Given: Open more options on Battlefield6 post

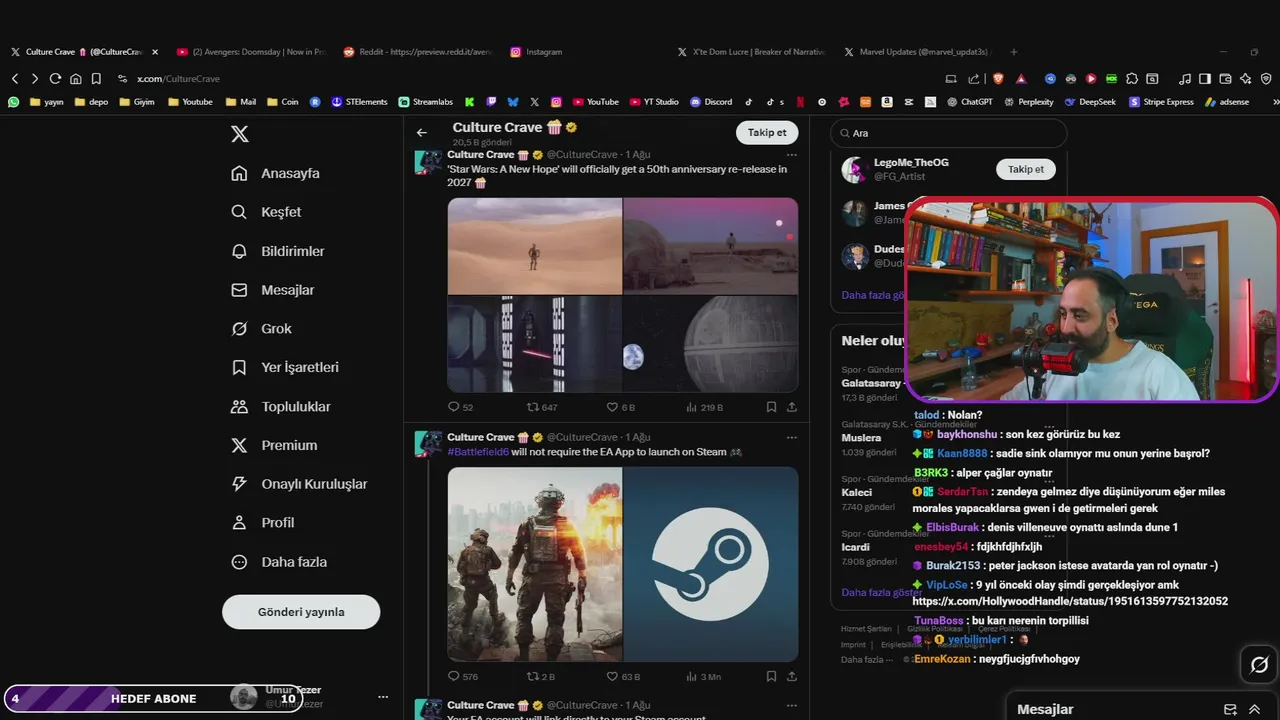Looking at the screenshot, I should point(792,437).
